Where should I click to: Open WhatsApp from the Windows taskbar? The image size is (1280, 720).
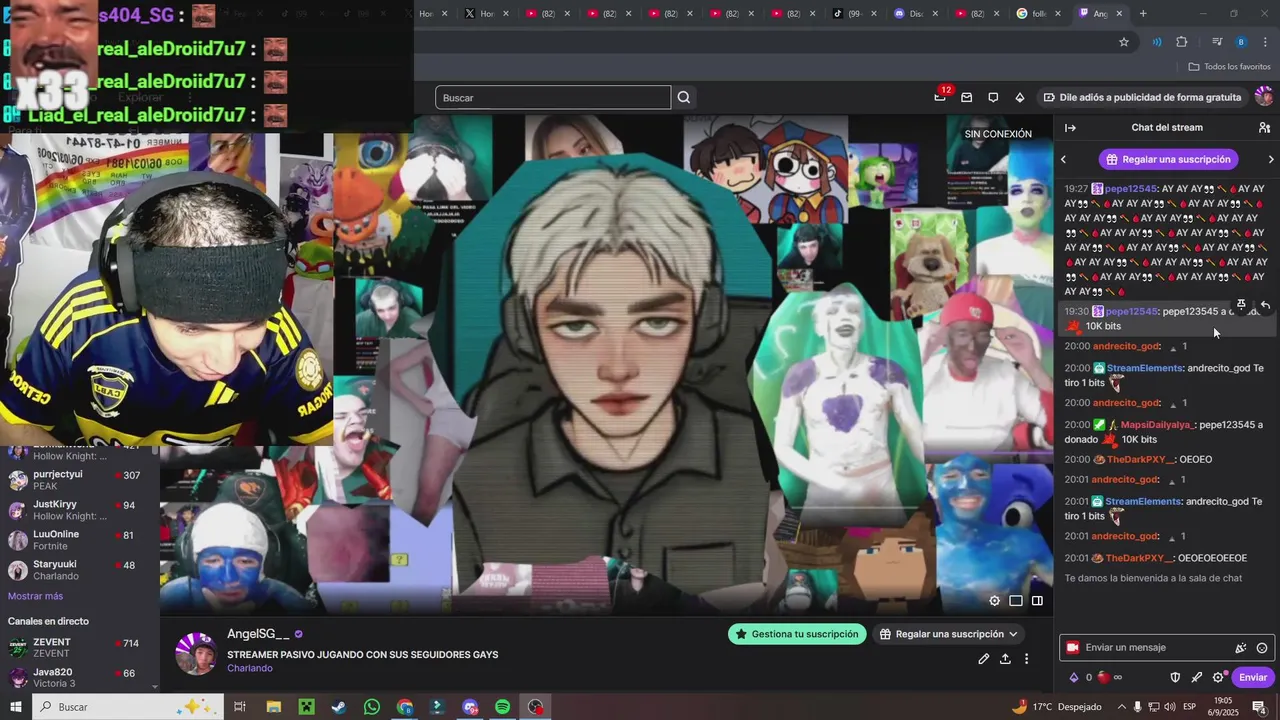pyautogui.click(x=372, y=707)
